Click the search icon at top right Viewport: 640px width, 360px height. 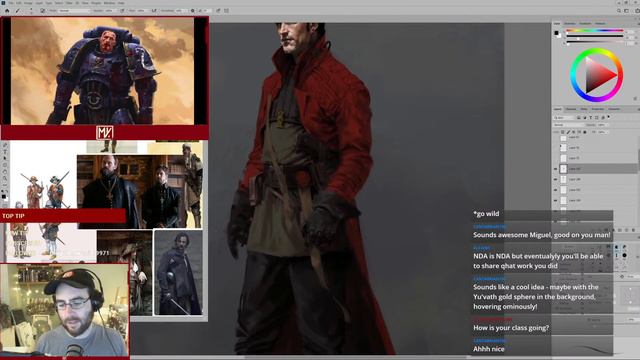tap(619, 11)
